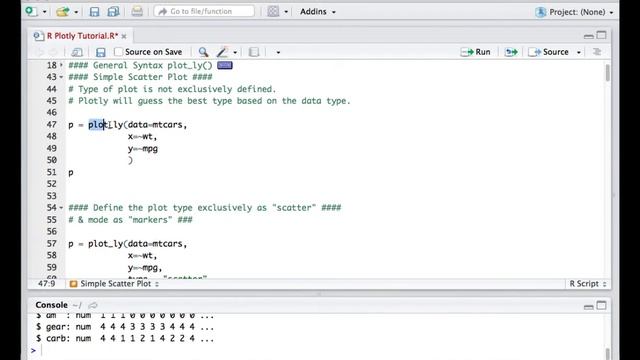Focus the Go to file/function field
The image size is (640, 360).
[204, 11]
